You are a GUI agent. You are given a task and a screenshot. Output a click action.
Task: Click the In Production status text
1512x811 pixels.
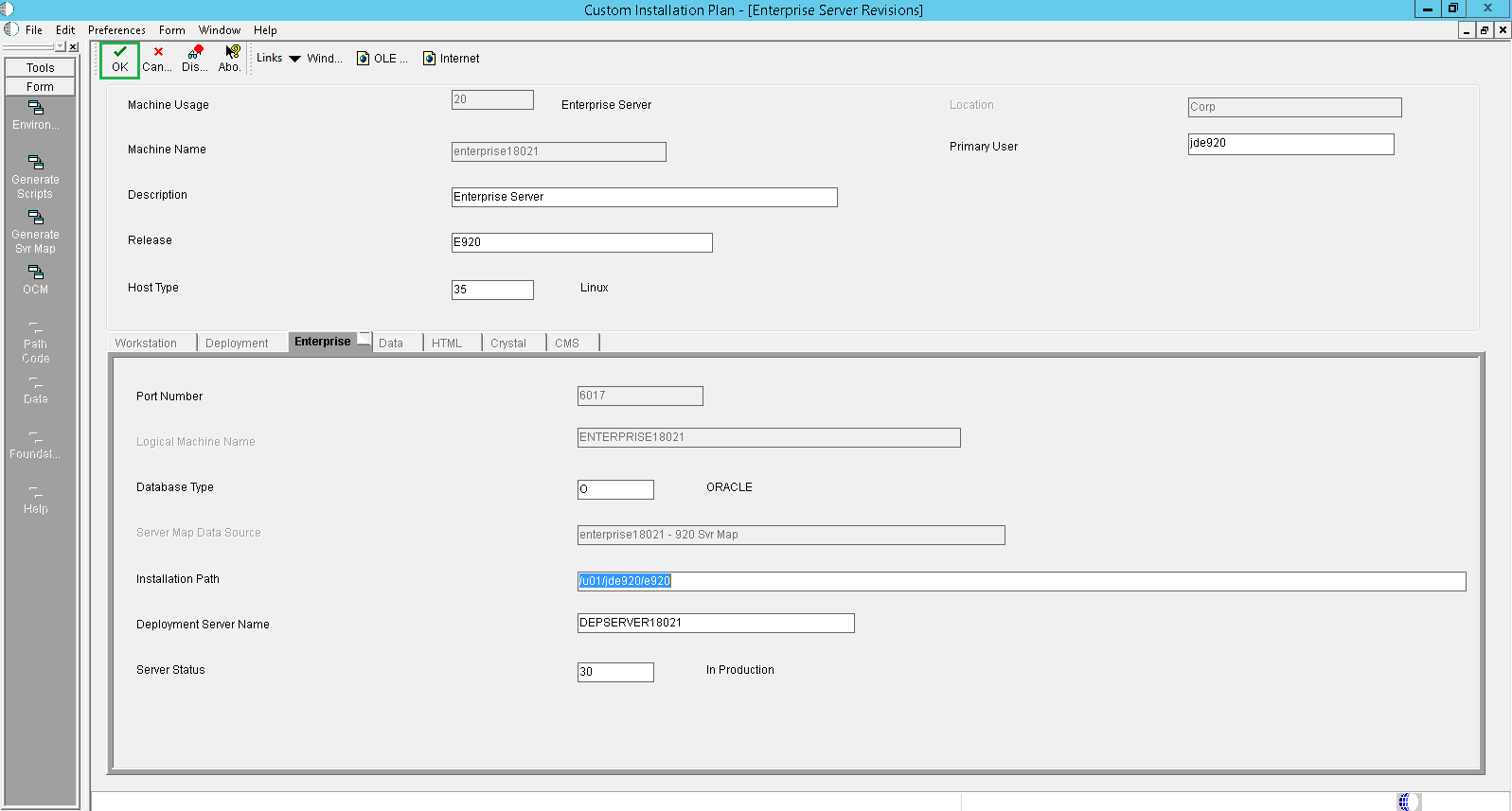(x=740, y=670)
